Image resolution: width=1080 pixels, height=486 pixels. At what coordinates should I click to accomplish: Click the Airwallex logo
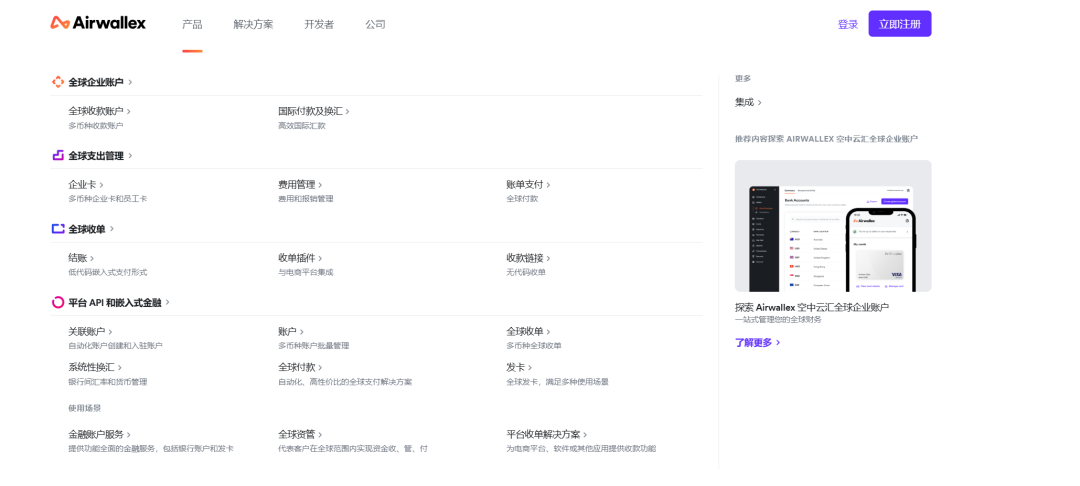98,23
